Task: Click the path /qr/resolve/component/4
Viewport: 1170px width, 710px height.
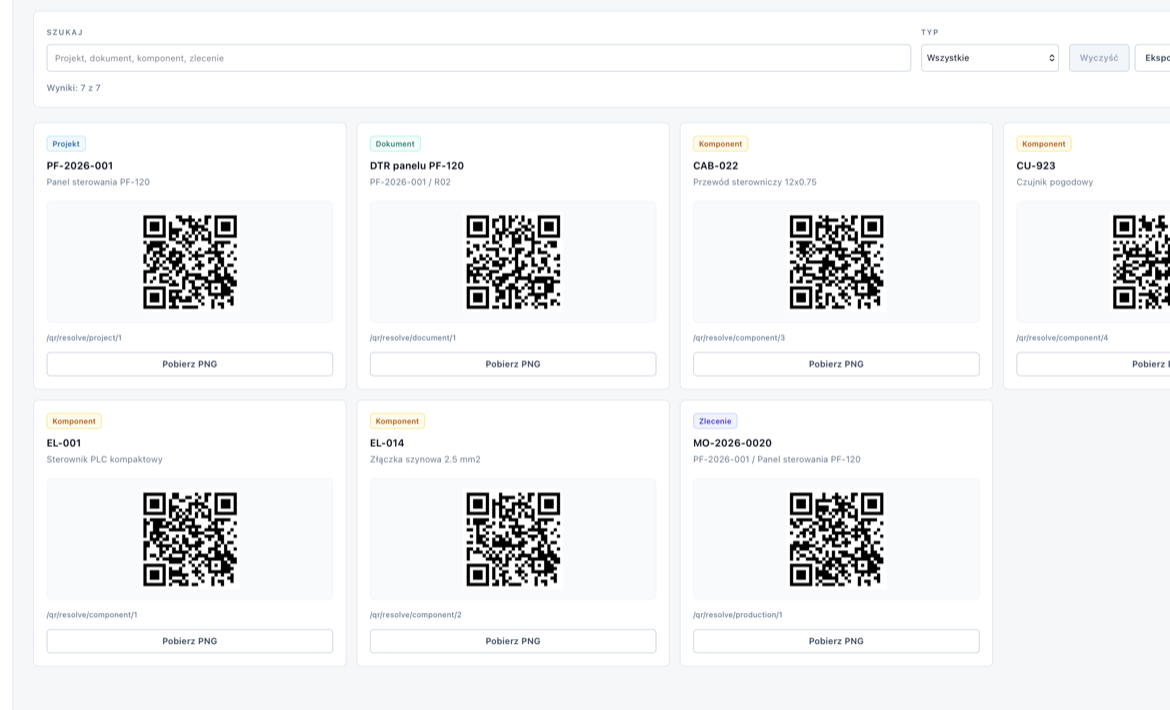Action: coord(1062,338)
